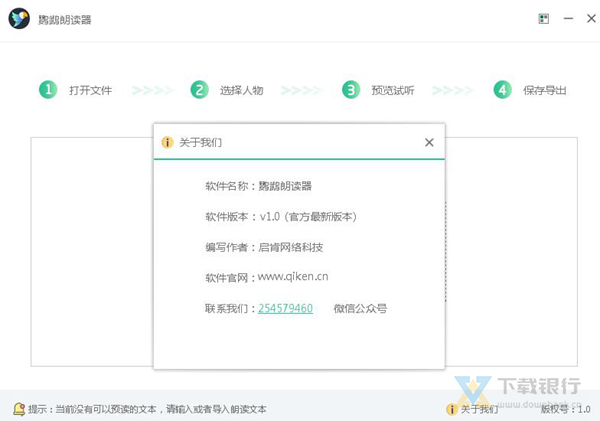This screenshot has width=600, height=421.
Task: Click the bell hint icon in status bar
Action: point(19,409)
